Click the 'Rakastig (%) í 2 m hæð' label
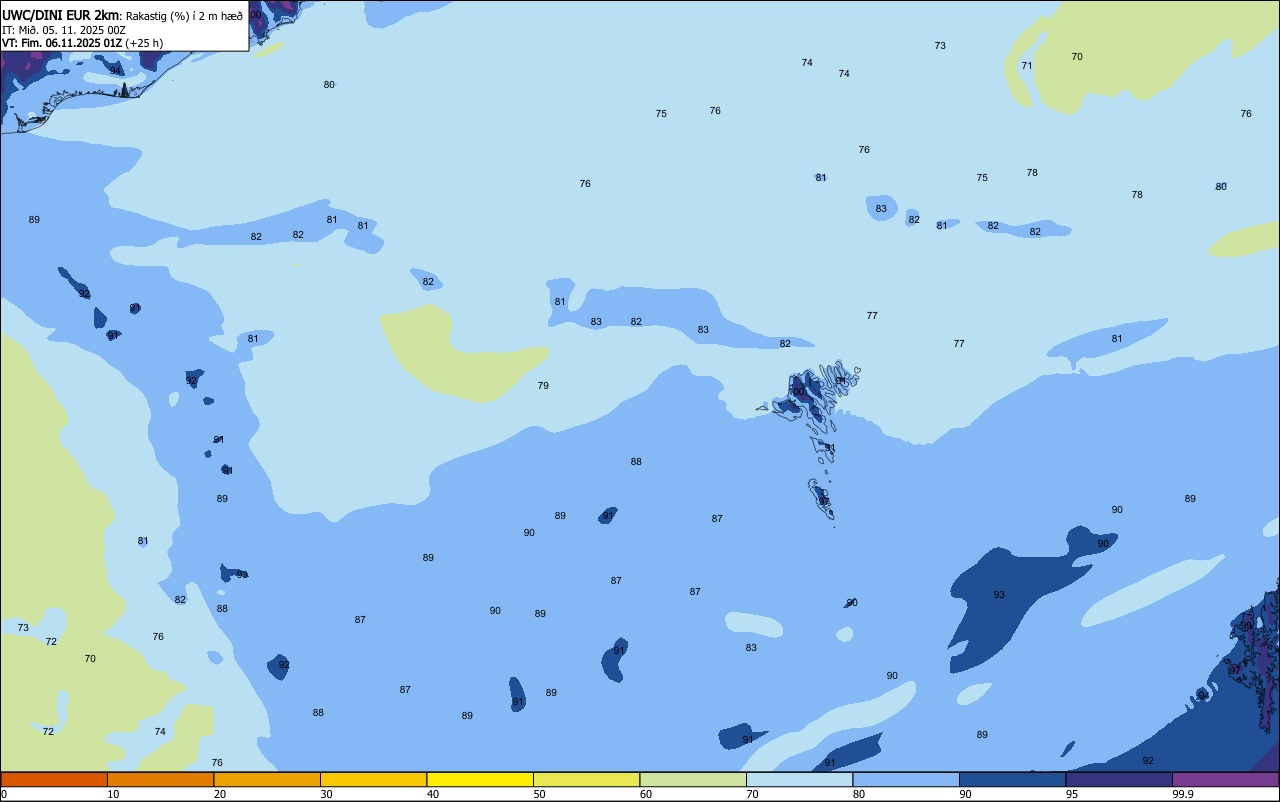Image resolution: width=1280 pixels, height=802 pixels. point(184,16)
